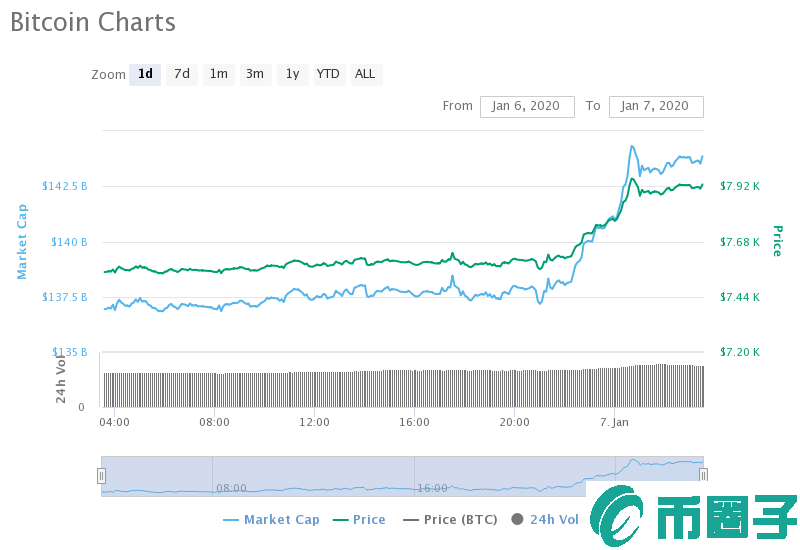Click the 20:00 time axis label
The height and width of the screenshot is (550, 800).
[x=514, y=422]
